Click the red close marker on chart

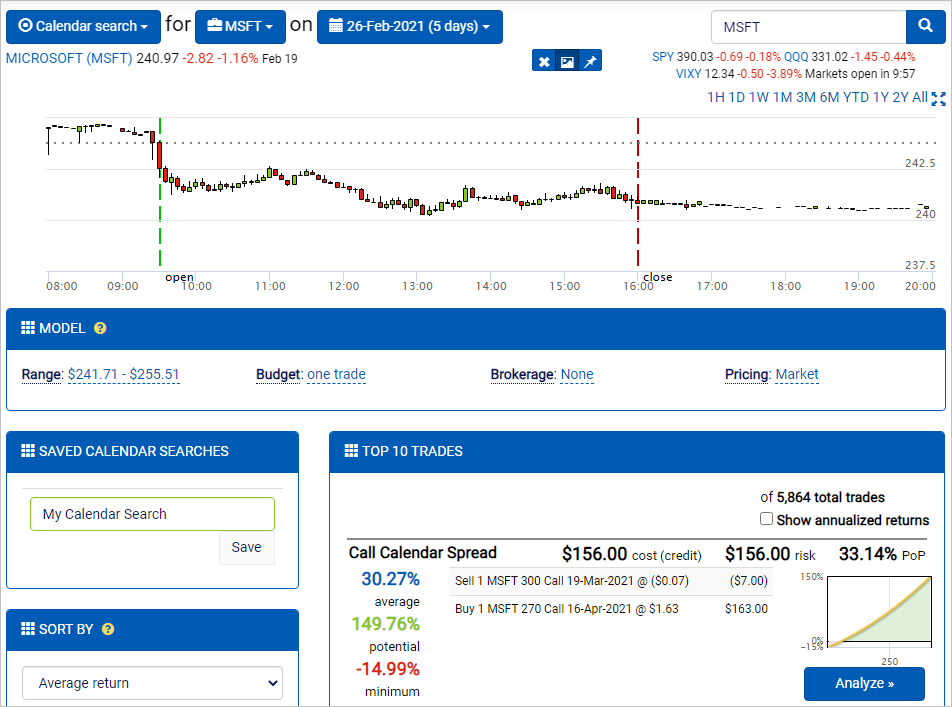[x=638, y=192]
